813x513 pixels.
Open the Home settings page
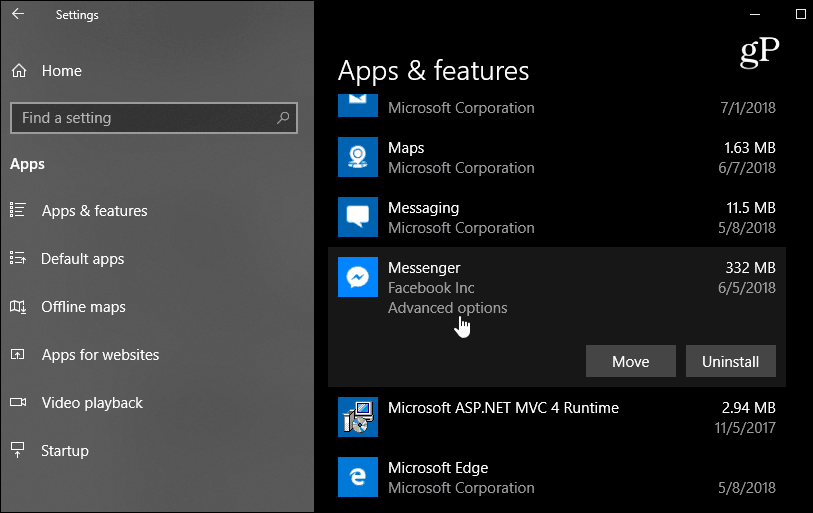(x=62, y=71)
